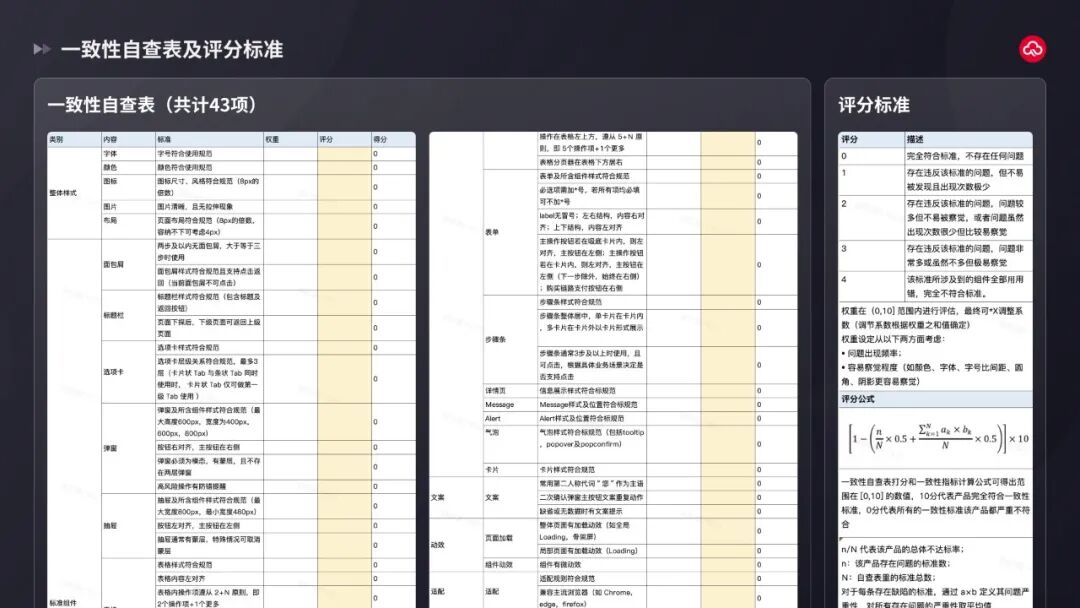Click the cell 按钮右对齐，主按钮在右侧
This screenshot has height=608, width=1080.
(209, 447)
